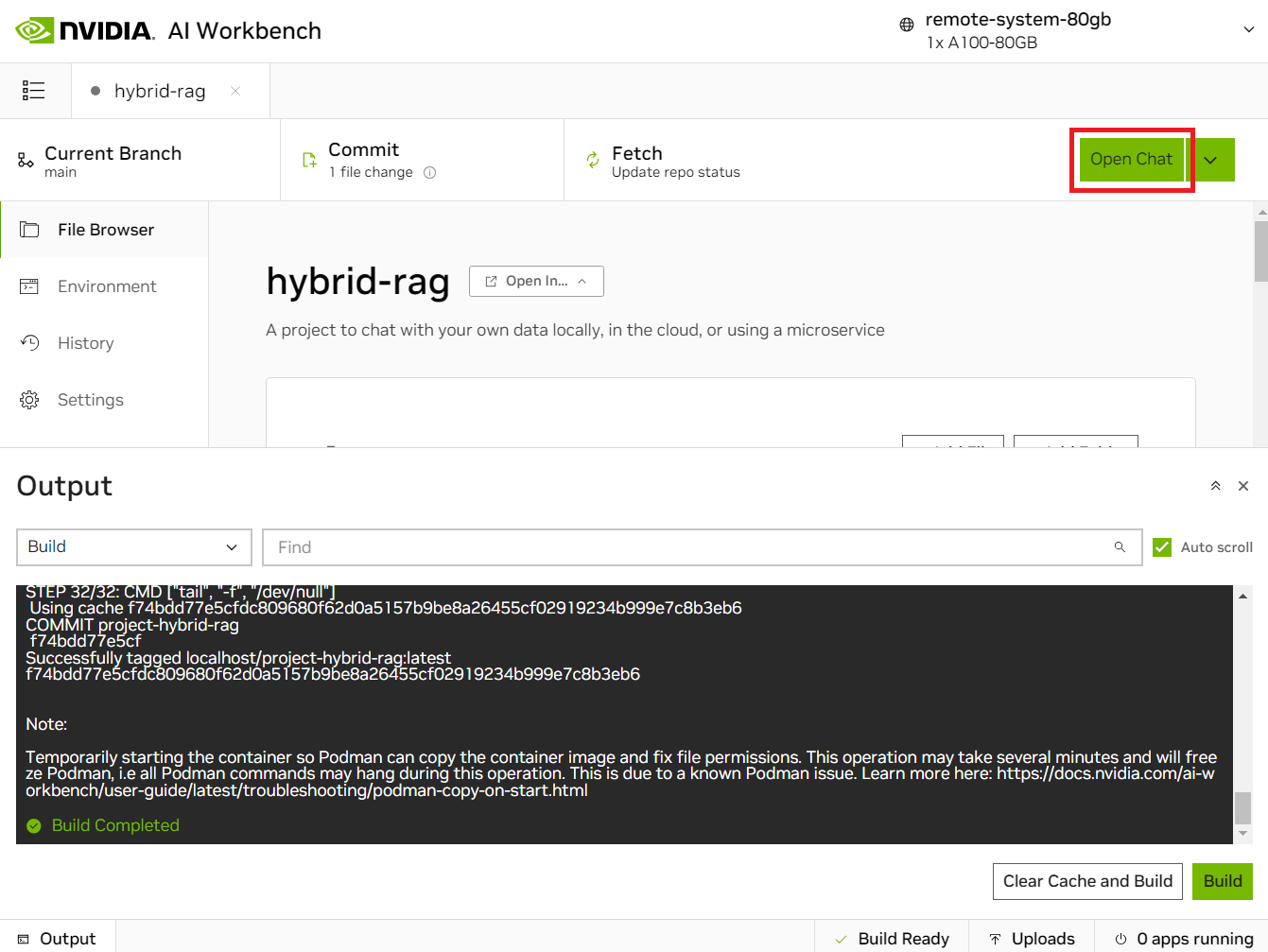Click the Output log scrollbar up arrow
The width and height of the screenshot is (1268, 952).
(x=1242, y=596)
